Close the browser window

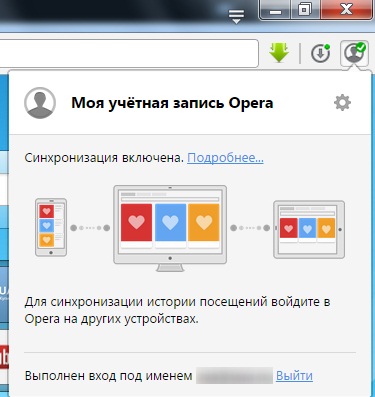346,10
